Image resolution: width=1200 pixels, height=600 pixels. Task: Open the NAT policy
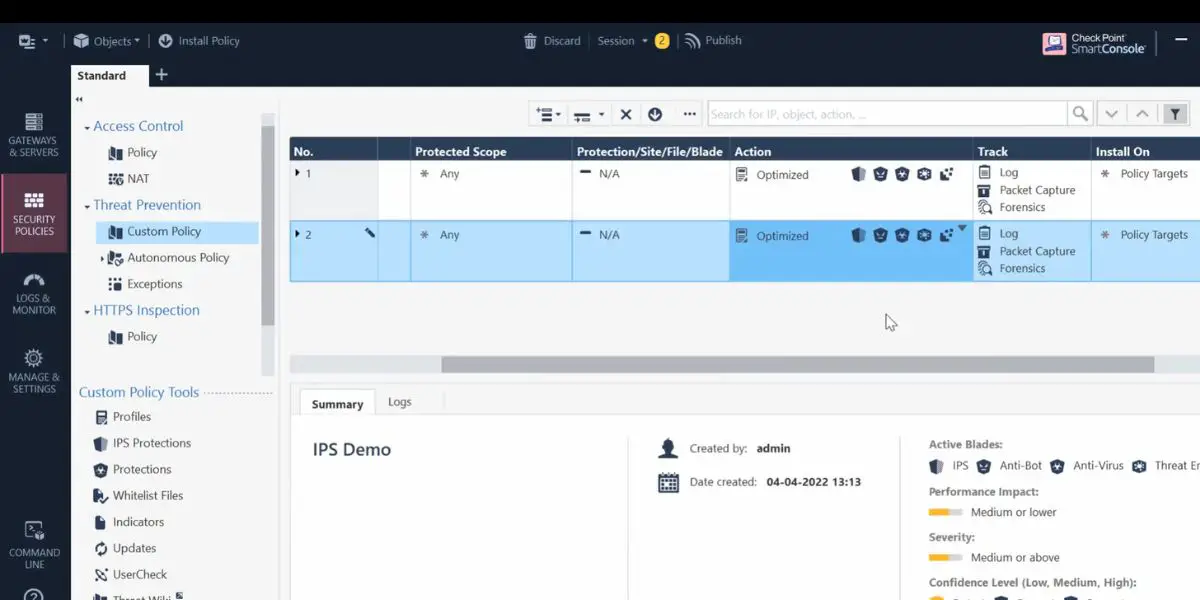coord(129,179)
